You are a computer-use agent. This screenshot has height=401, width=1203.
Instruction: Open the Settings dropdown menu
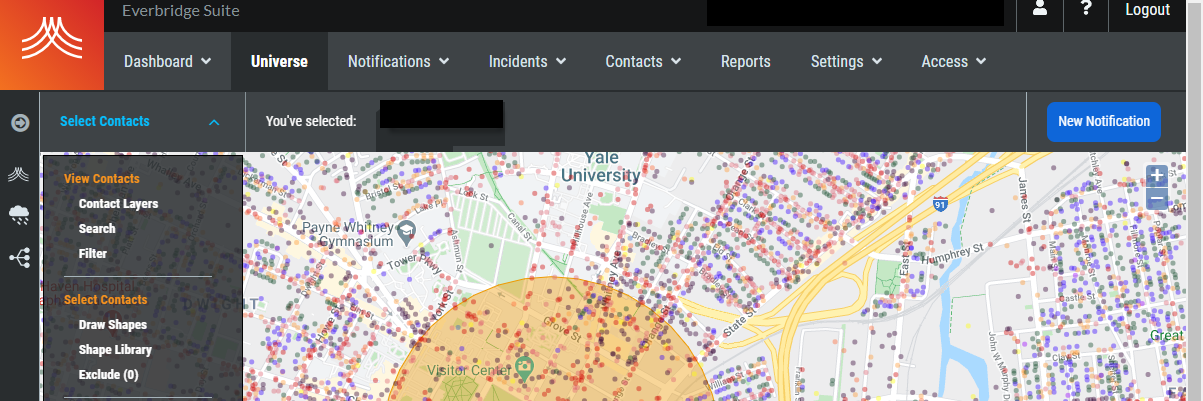coord(846,61)
